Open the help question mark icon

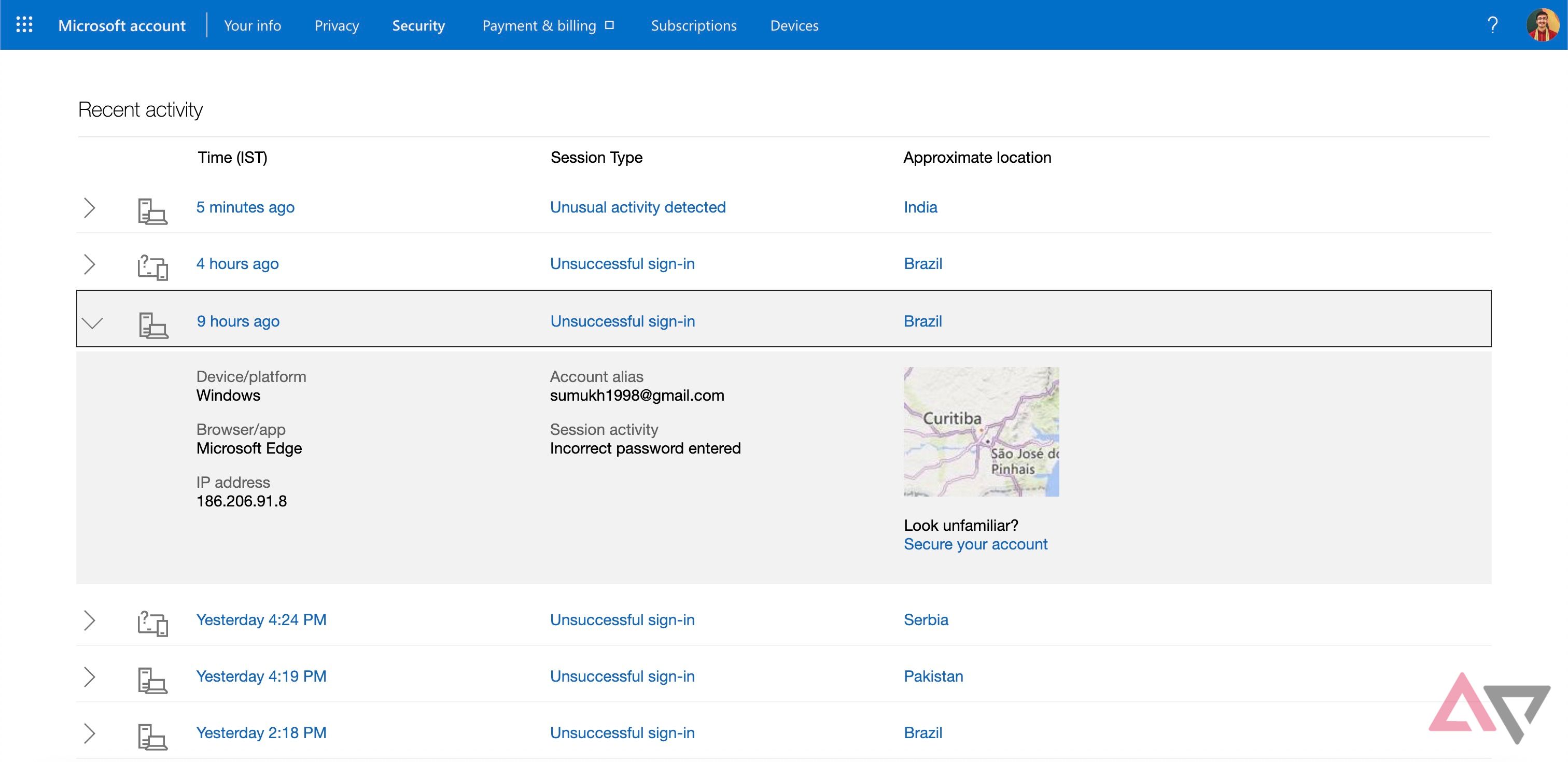(1492, 25)
